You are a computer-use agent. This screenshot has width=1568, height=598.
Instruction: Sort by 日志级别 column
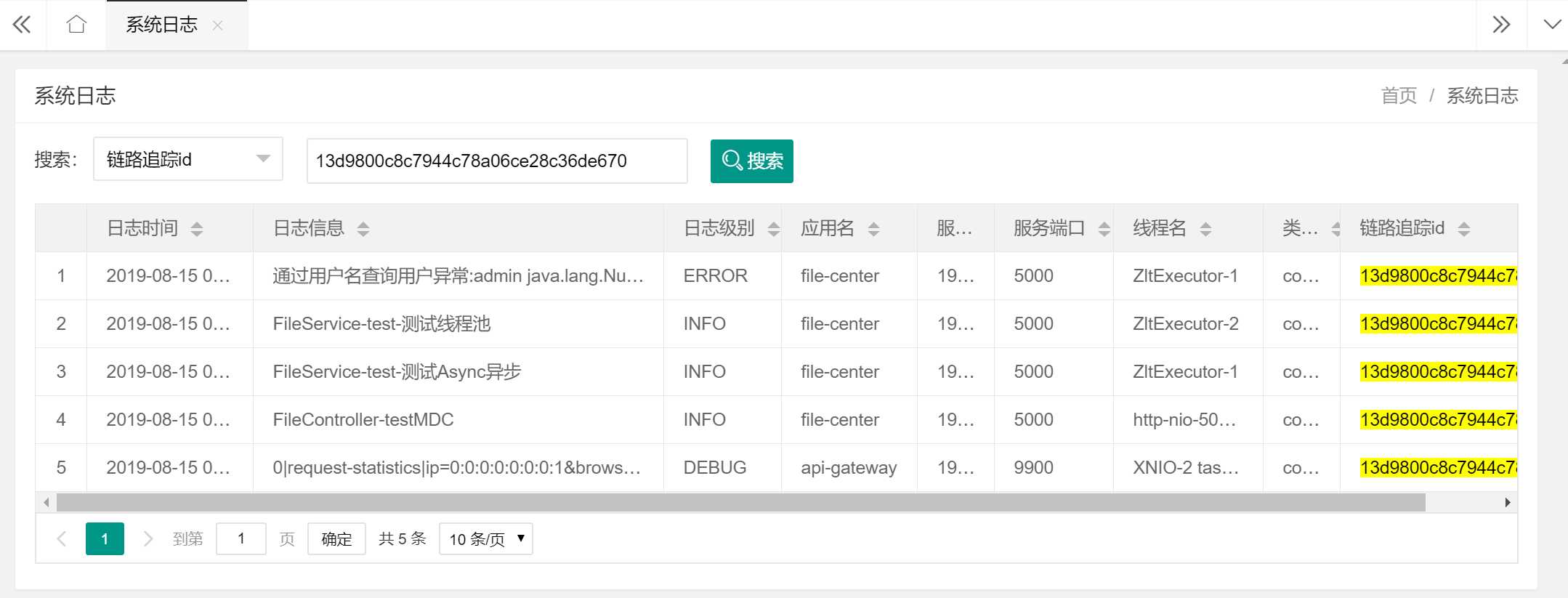click(x=774, y=229)
